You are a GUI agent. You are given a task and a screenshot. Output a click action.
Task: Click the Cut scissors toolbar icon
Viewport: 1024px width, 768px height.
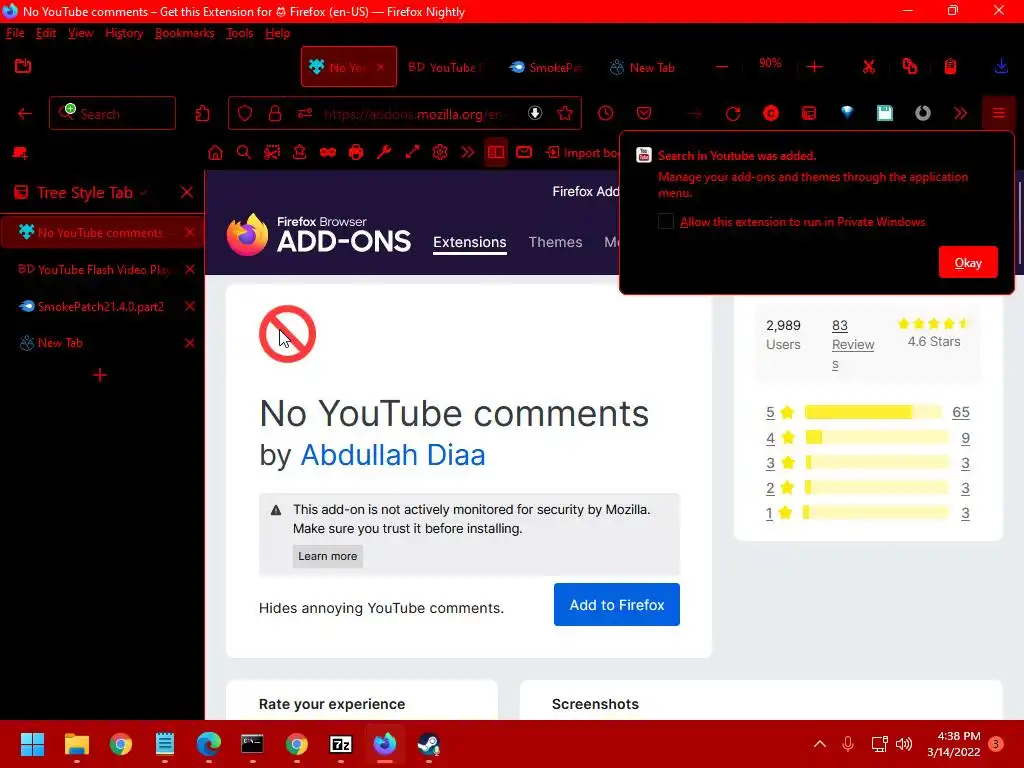[869, 67]
